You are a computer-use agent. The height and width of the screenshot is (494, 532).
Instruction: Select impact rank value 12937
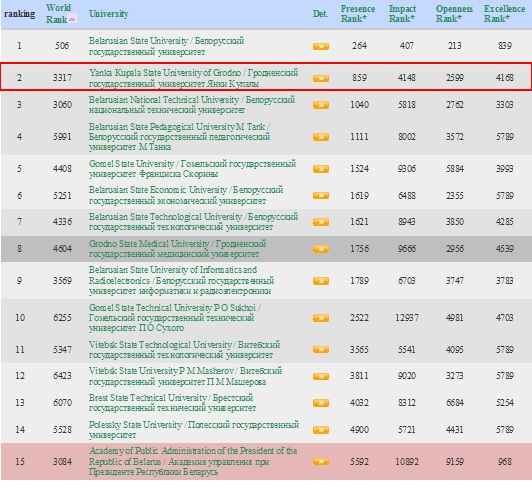[x=407, y=318]
